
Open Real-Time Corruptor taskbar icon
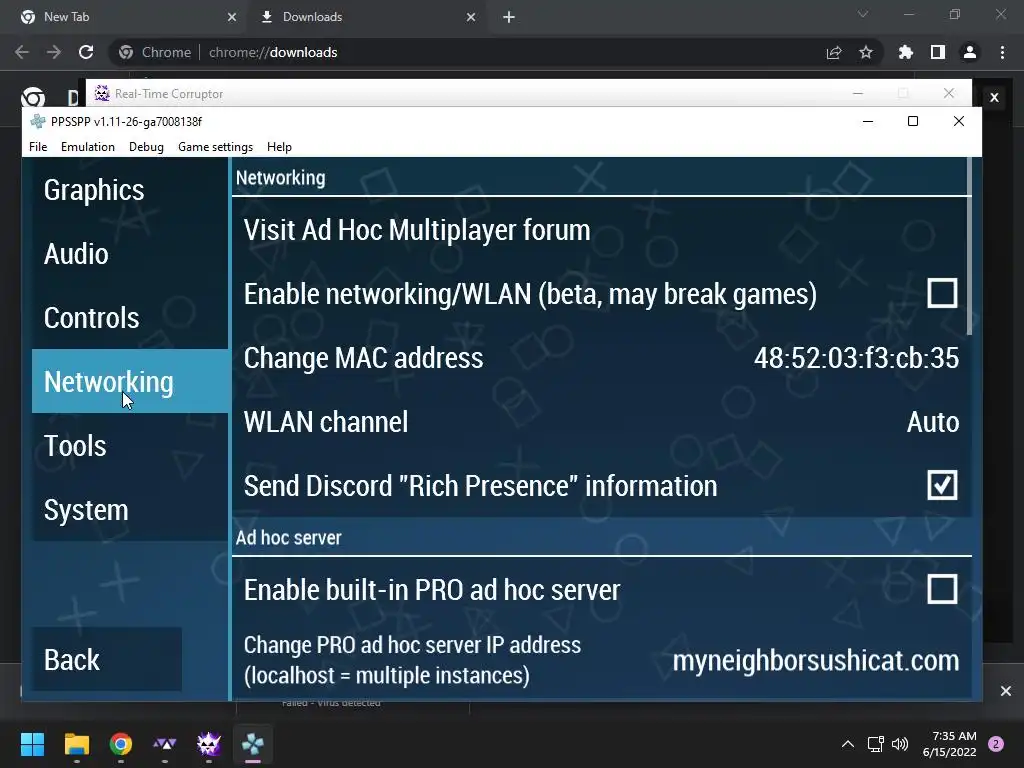click(x=209, y=744)
